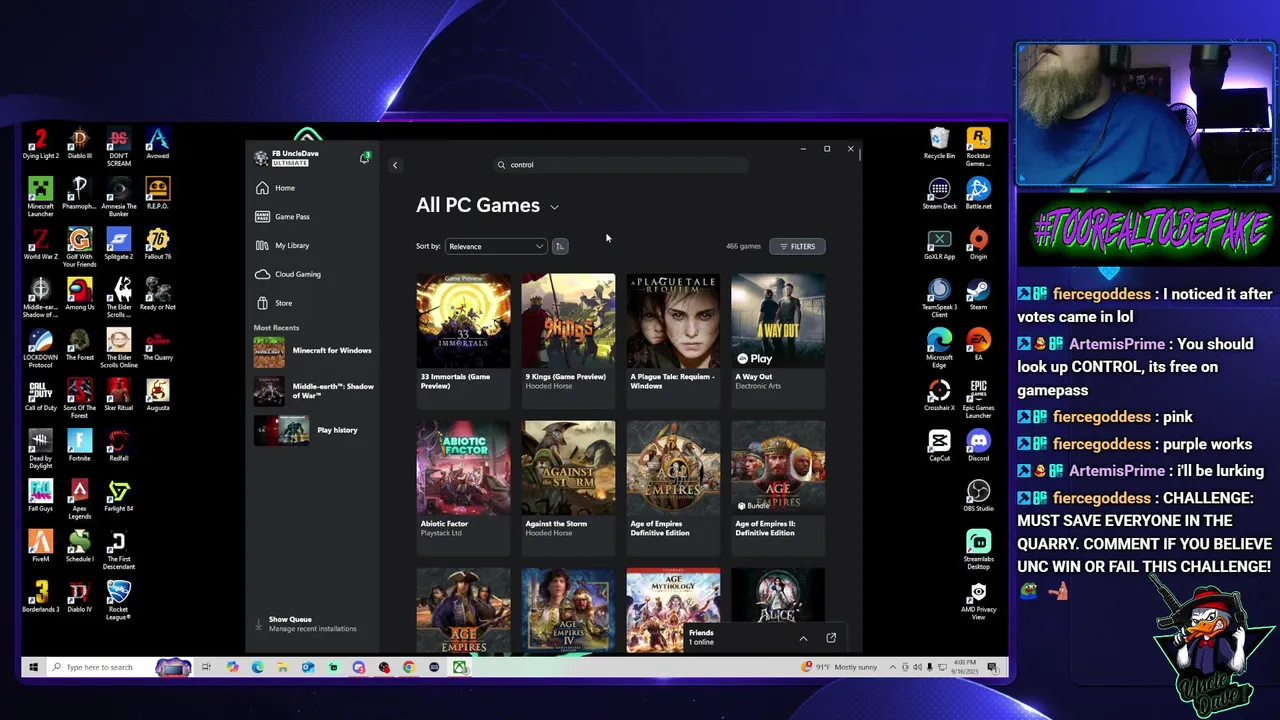Click the FB UncleDave profile
The width and height of the screenshot is (1280, 720).
pyautogui.click(x=288, y=158)
